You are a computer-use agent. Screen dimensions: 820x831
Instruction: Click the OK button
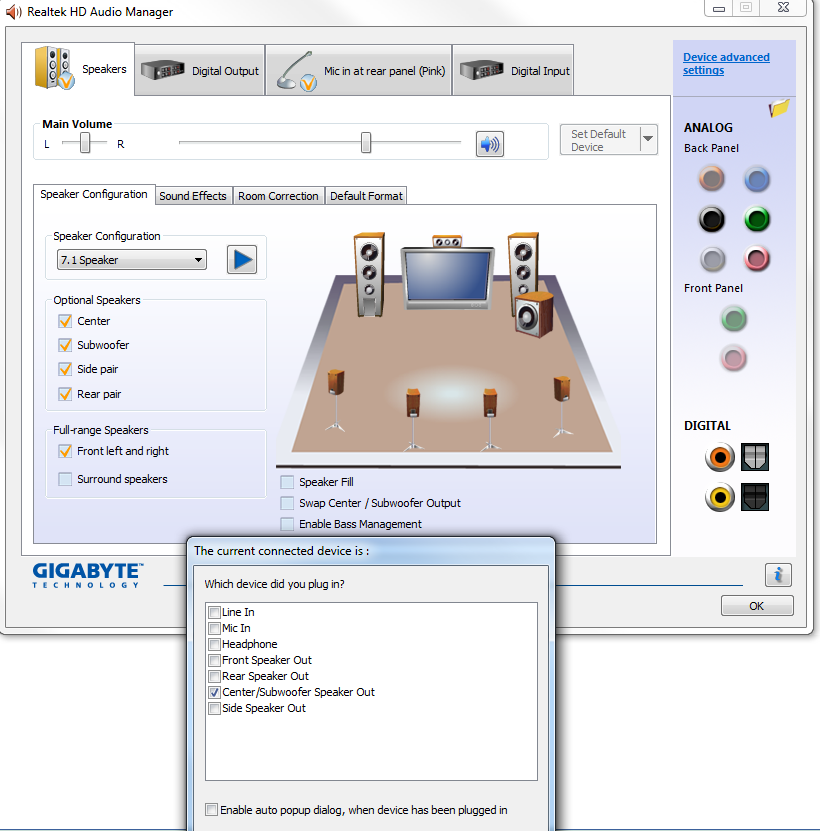click(x=757, y=606)
